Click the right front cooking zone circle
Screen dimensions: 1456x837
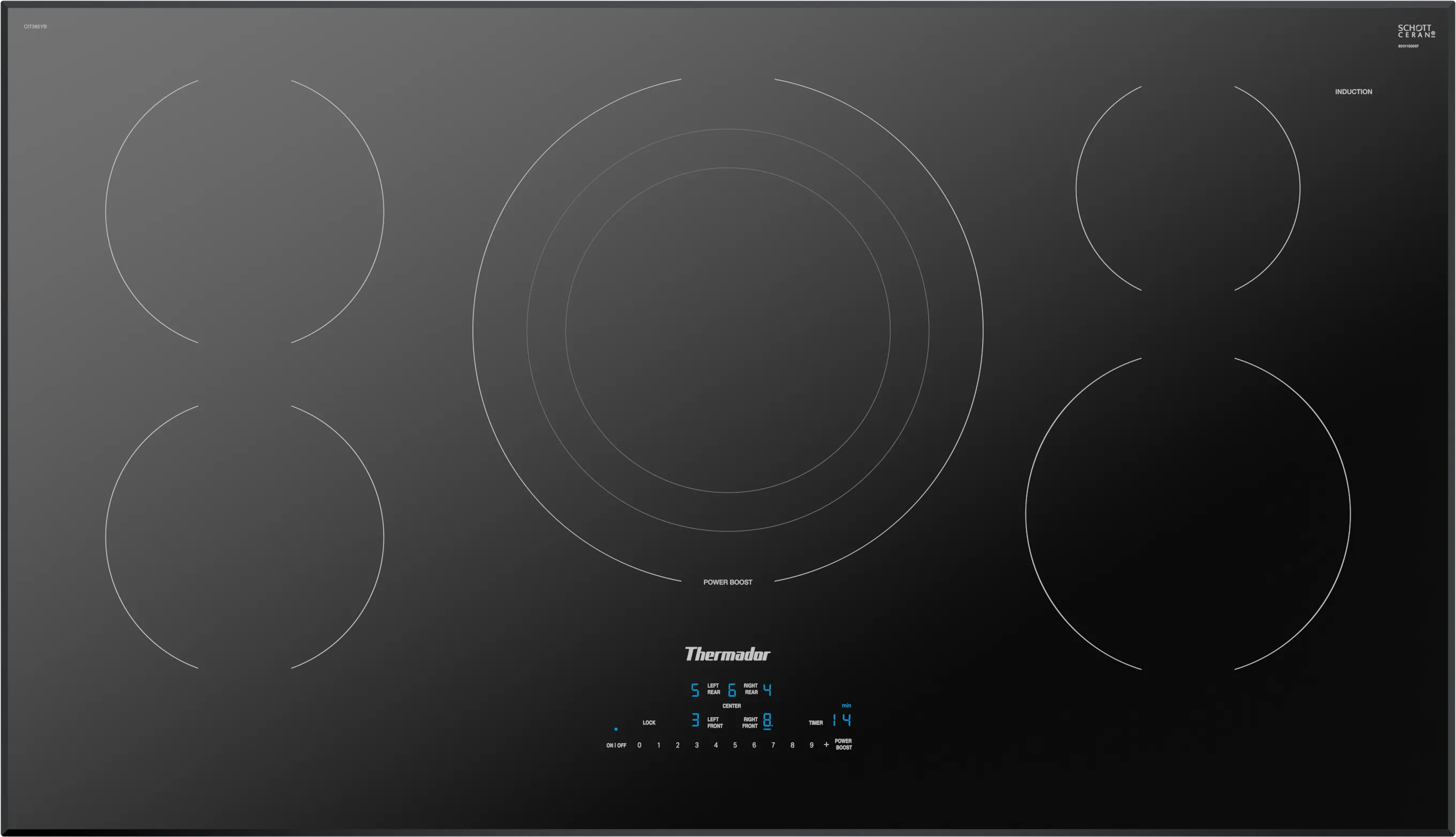(x=1187, y=514)
